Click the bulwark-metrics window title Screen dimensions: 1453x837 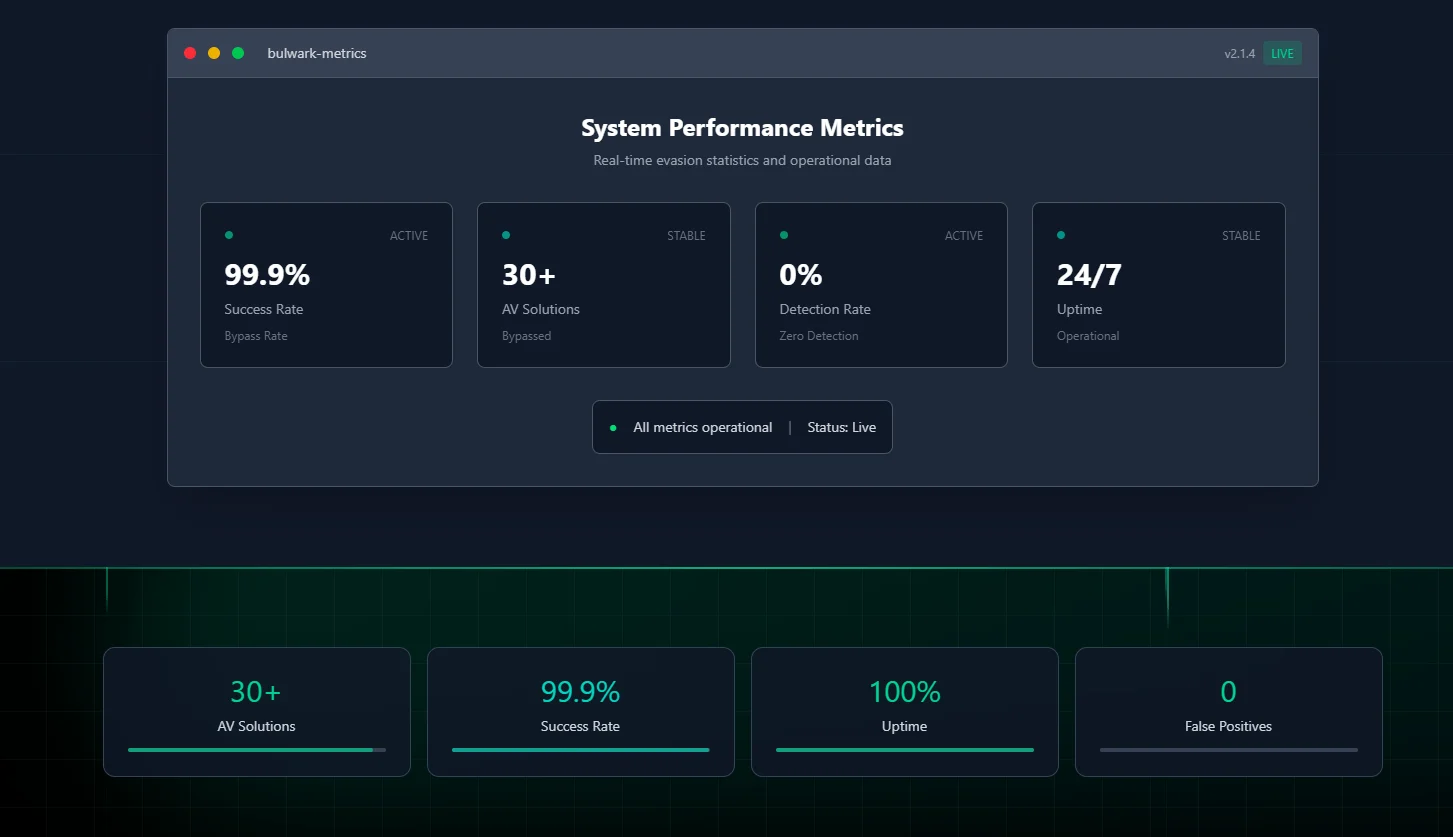tap(317, 53)
